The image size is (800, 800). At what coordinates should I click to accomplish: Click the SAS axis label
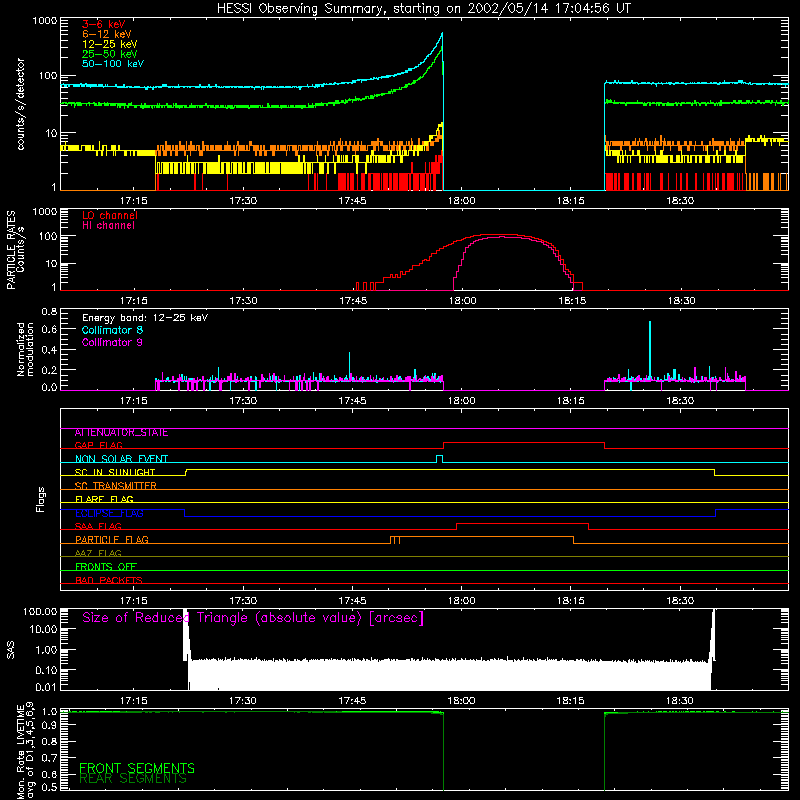click(x=11, y=650)
